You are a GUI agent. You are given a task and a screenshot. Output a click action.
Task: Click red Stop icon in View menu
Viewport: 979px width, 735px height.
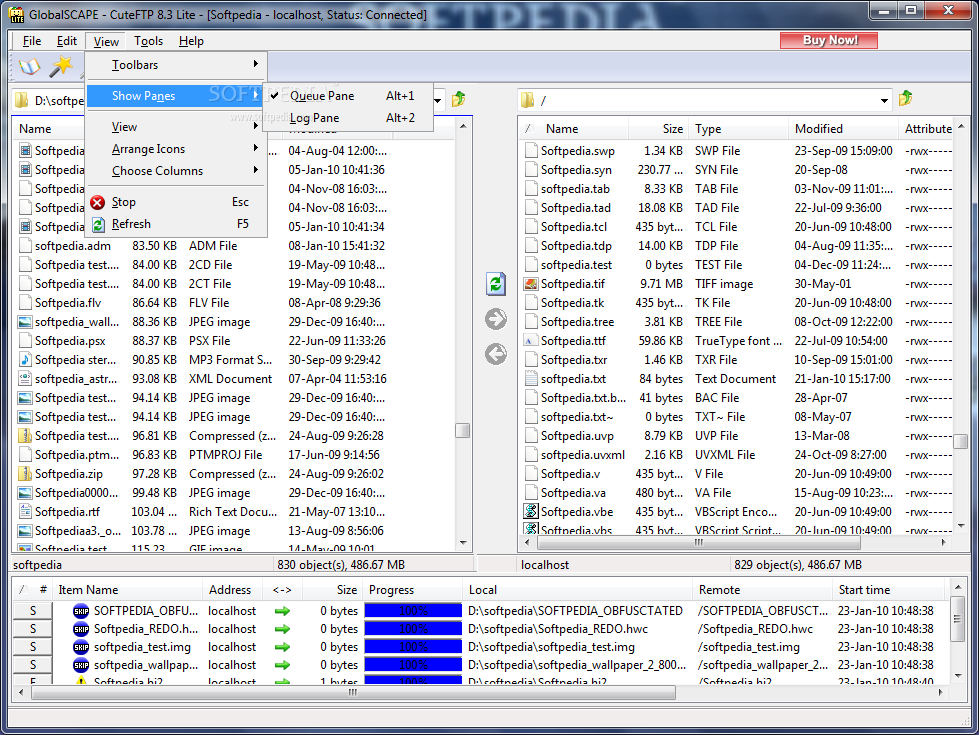coord(97,202)
